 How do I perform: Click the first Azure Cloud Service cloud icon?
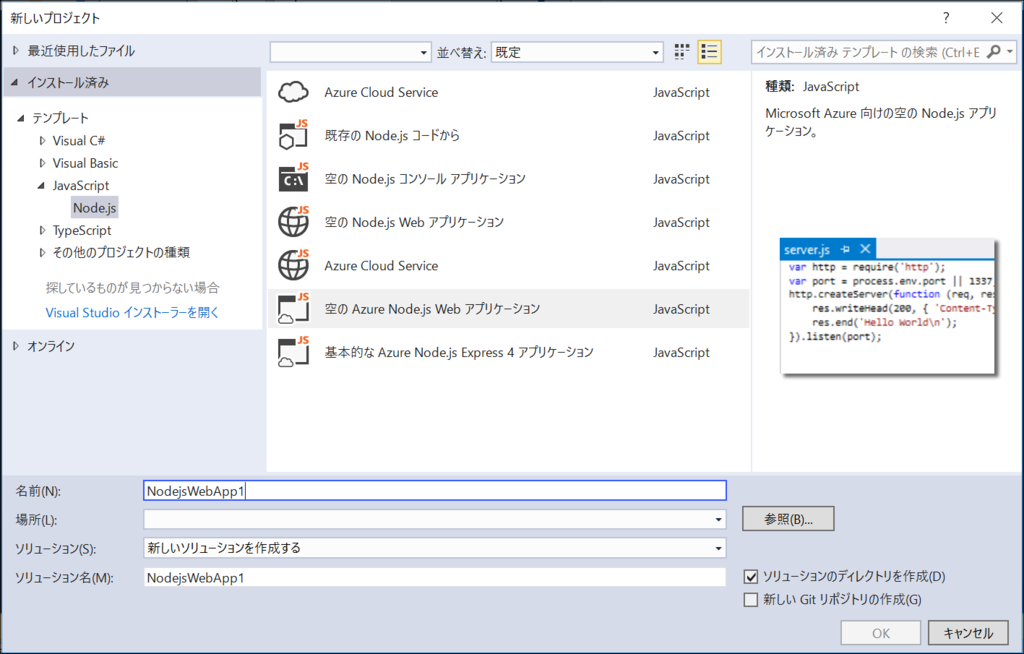(293, 92)
